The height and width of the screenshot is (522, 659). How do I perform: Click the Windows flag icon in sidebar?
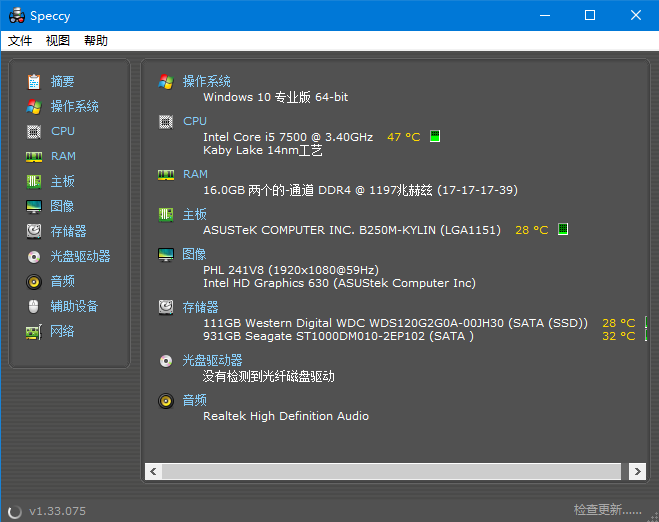click(34, 107)
